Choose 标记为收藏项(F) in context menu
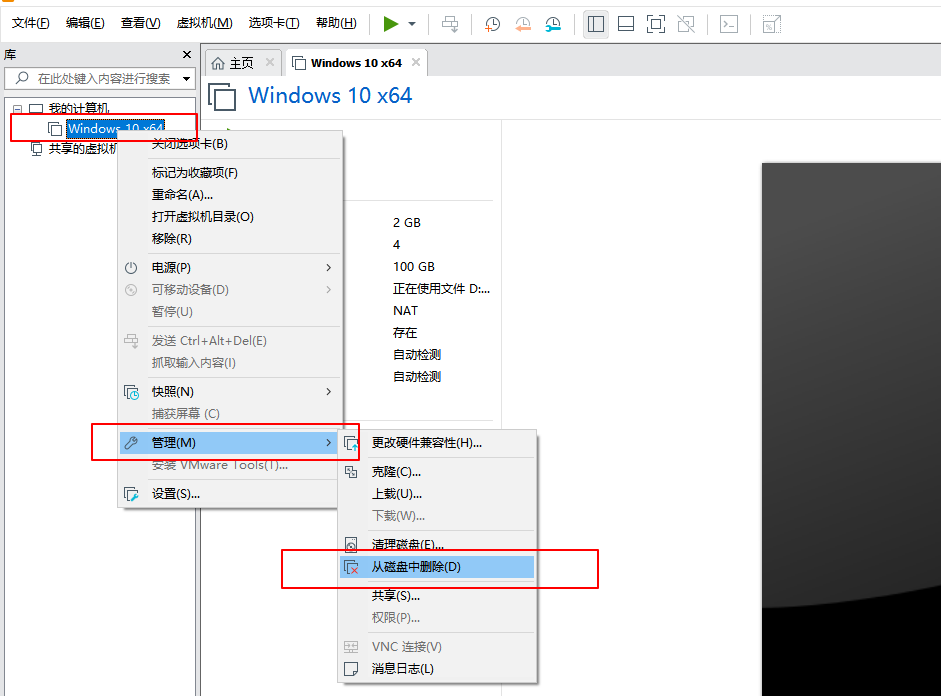The image size is (941, 696). (231, 173)
